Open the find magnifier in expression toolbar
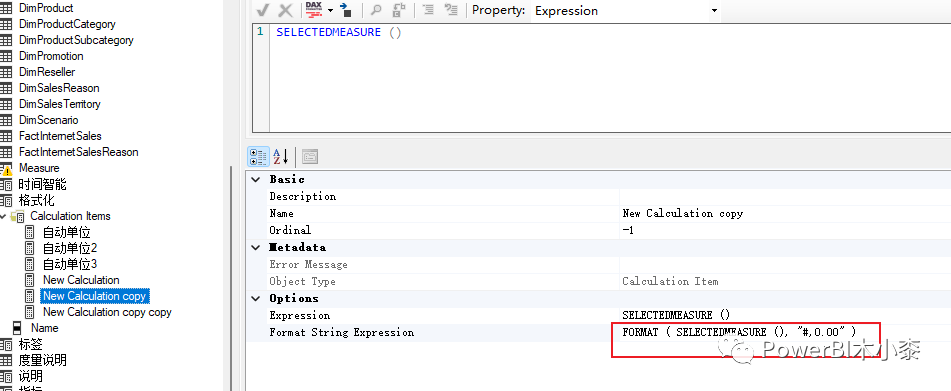 pos(376,10)
